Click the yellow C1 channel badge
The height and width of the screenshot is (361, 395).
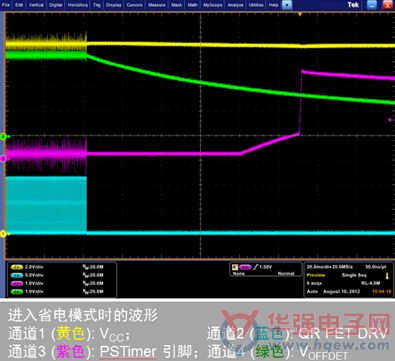click(x=17, y=267)
